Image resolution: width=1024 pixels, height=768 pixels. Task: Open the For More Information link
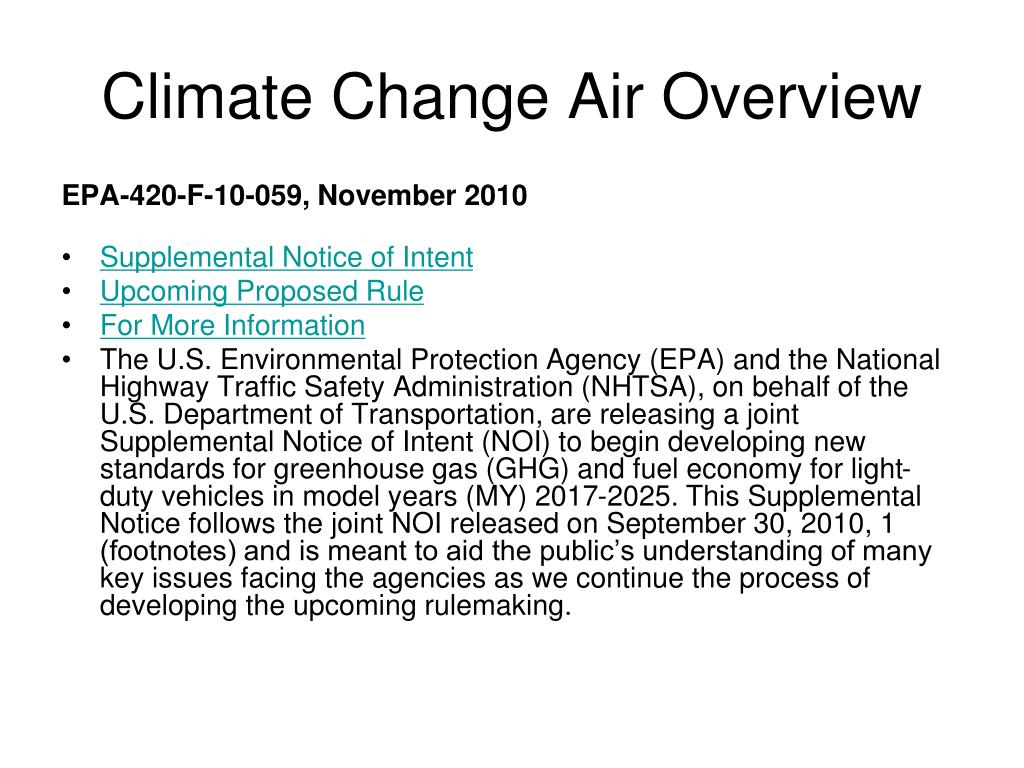click(x=232, y=325)
